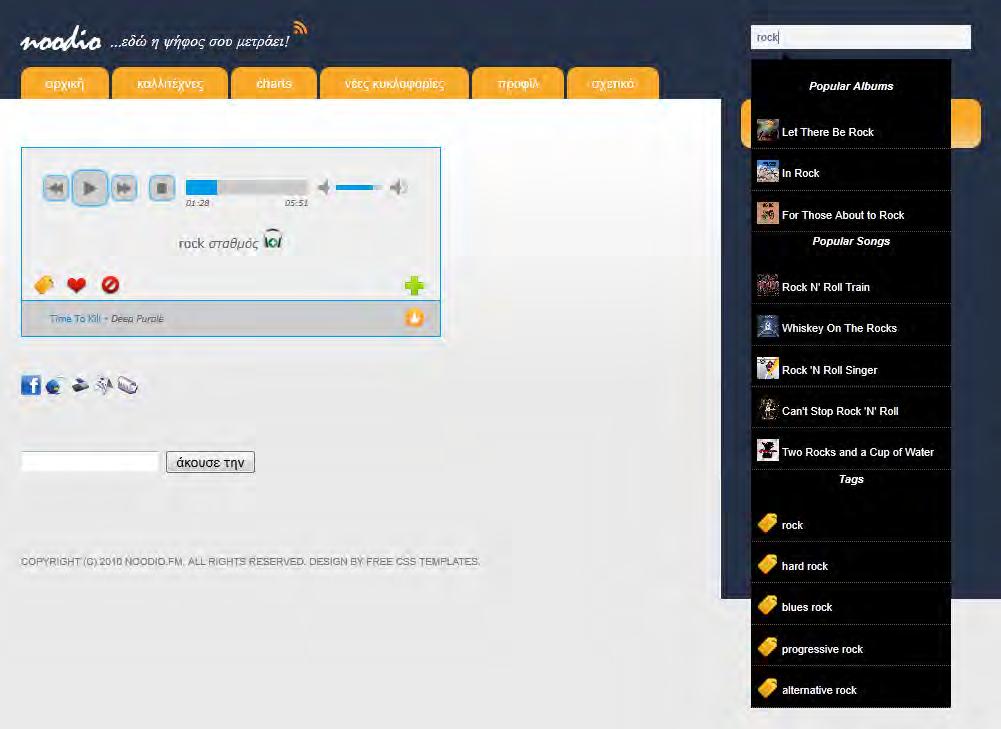Select Two Rocks and a Cup of Water
This screenshot has width=1001, height=729.
(851, 451)
